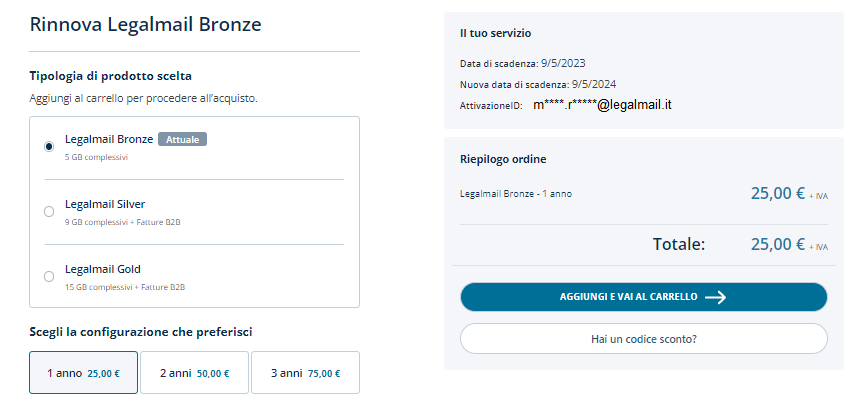Click the arrow icon on the cart button

pyautogui.click(x=714, y=297)
